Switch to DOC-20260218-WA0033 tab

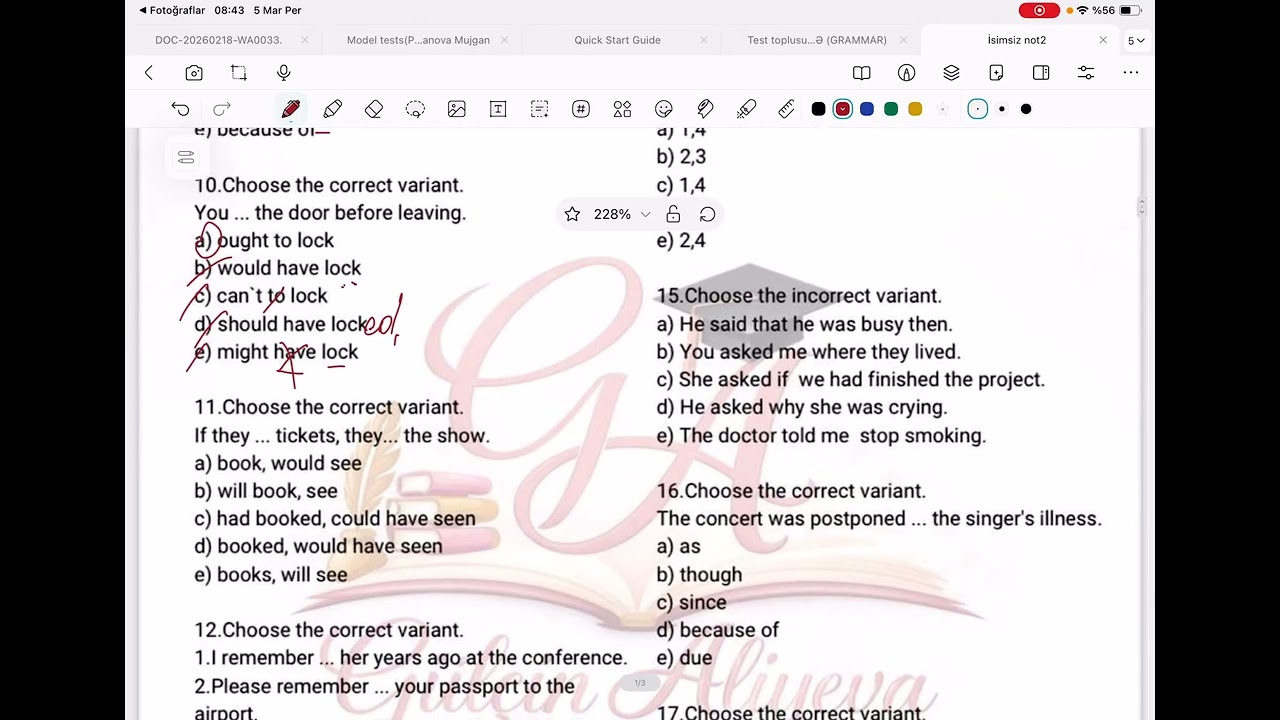[219, 40]
